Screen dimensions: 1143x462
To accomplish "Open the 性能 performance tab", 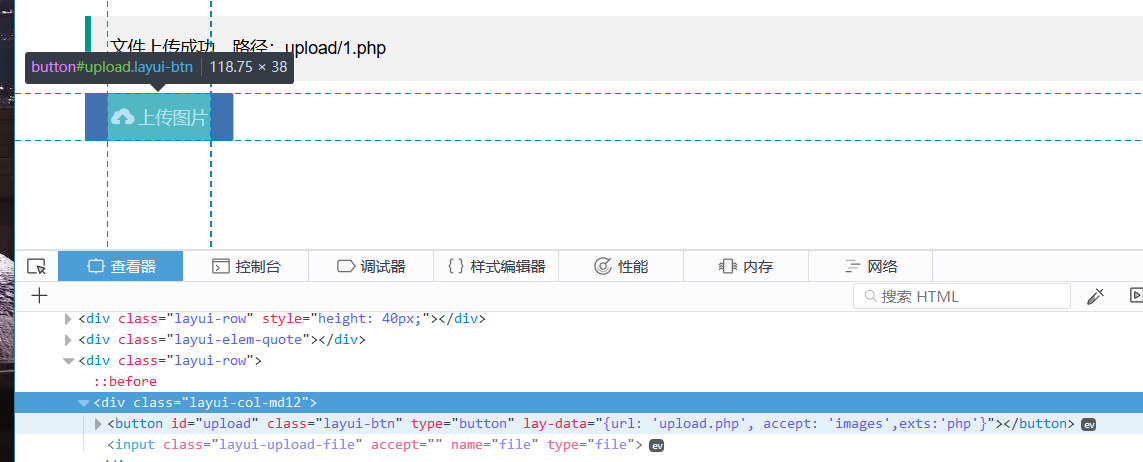I will [621, 267].
